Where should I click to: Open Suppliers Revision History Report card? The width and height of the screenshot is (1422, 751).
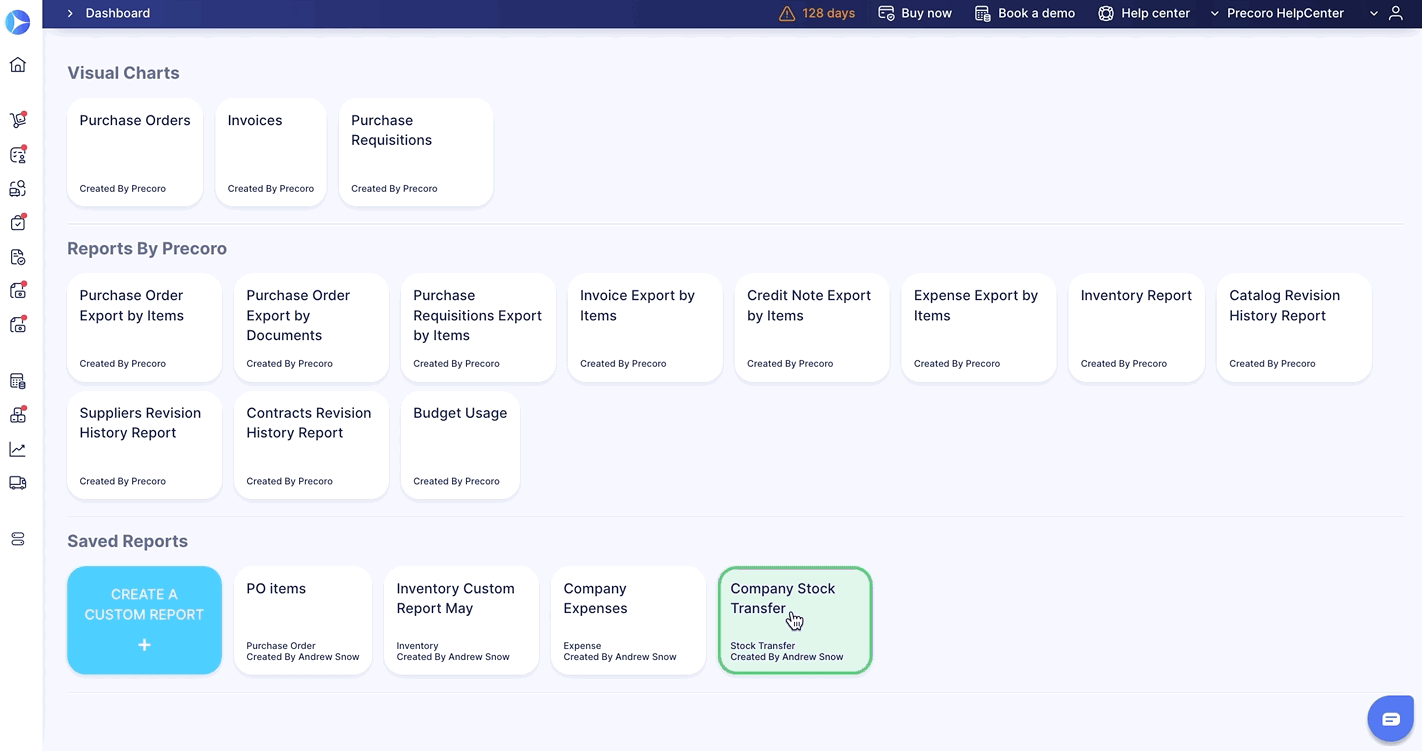[144, 445]
